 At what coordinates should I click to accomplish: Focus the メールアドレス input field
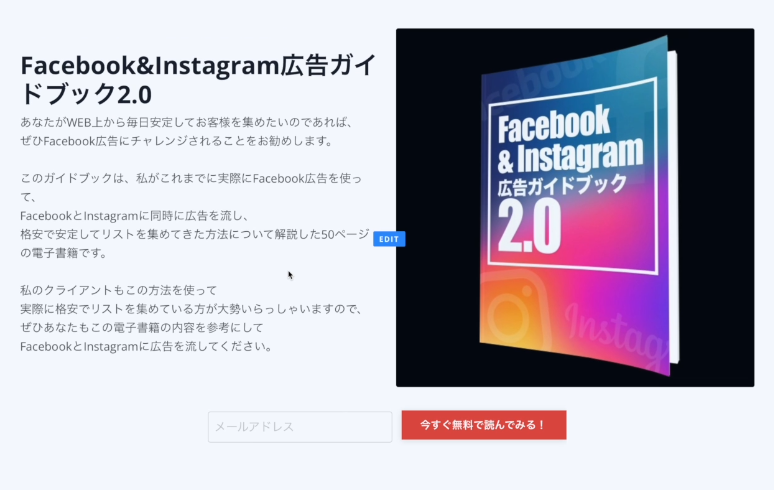300,427
